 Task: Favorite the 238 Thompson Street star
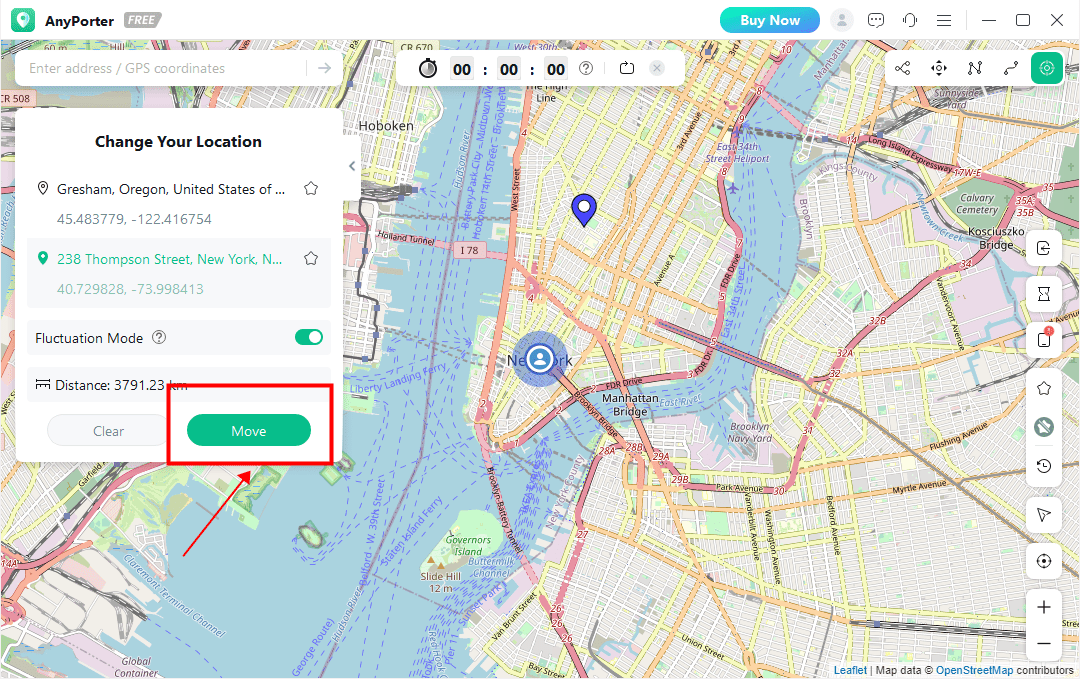(311, 259)
